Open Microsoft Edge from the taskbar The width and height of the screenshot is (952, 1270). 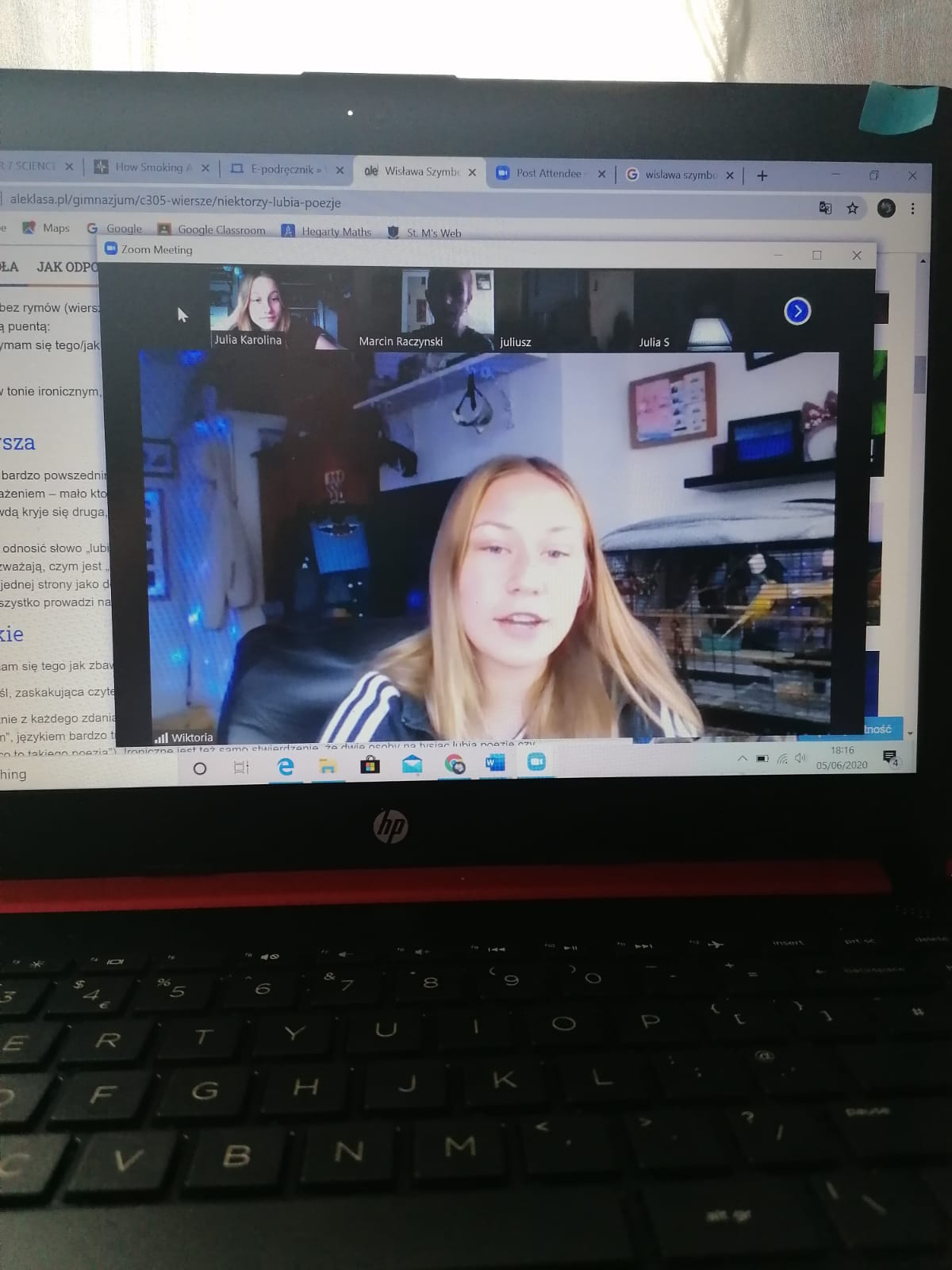coord(285,766)
